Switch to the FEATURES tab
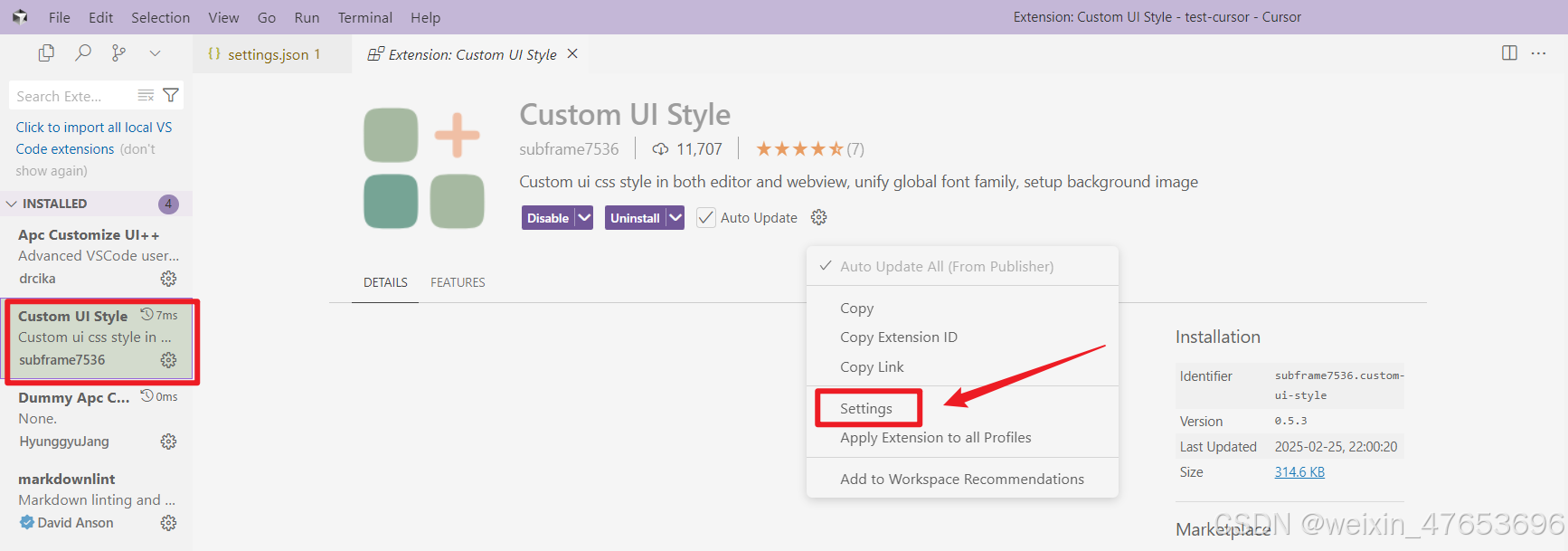The height and width of the screenshot is (551, 1568). [458, 282]
